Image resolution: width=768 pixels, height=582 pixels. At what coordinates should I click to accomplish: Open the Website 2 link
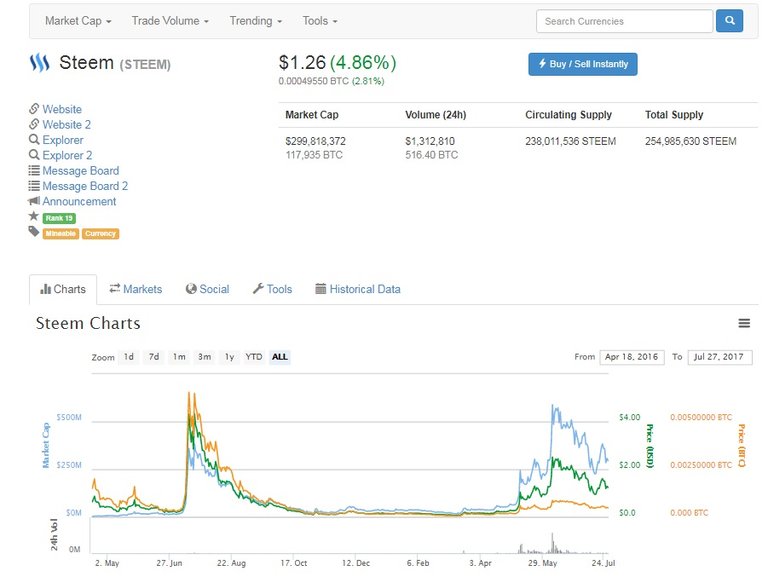pos(66,124)
